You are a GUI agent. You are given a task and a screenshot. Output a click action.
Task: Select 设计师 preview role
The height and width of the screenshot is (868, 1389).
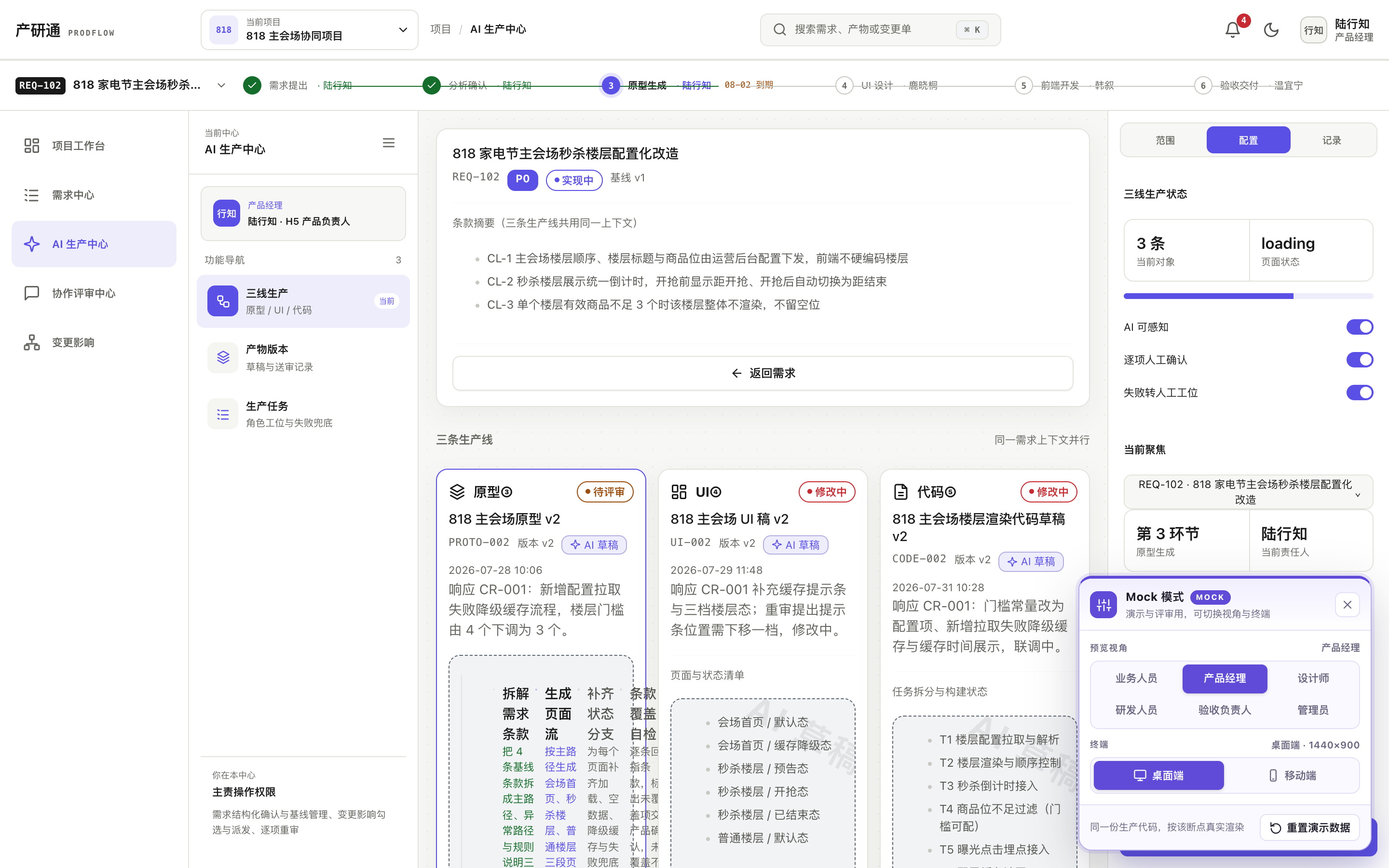(x=1313, y=678)
